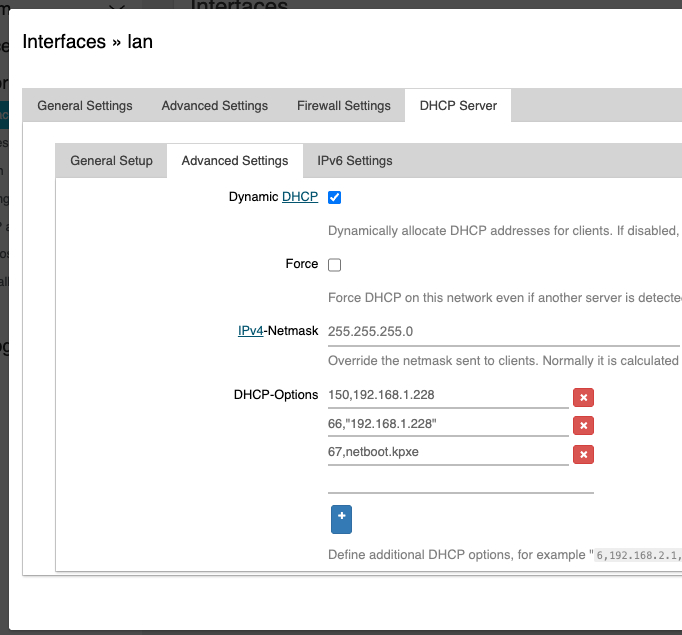This screenshot has height=635, width=682.
Task: Click the IPv4 link in Netmask label
Action: coord(250,330)
